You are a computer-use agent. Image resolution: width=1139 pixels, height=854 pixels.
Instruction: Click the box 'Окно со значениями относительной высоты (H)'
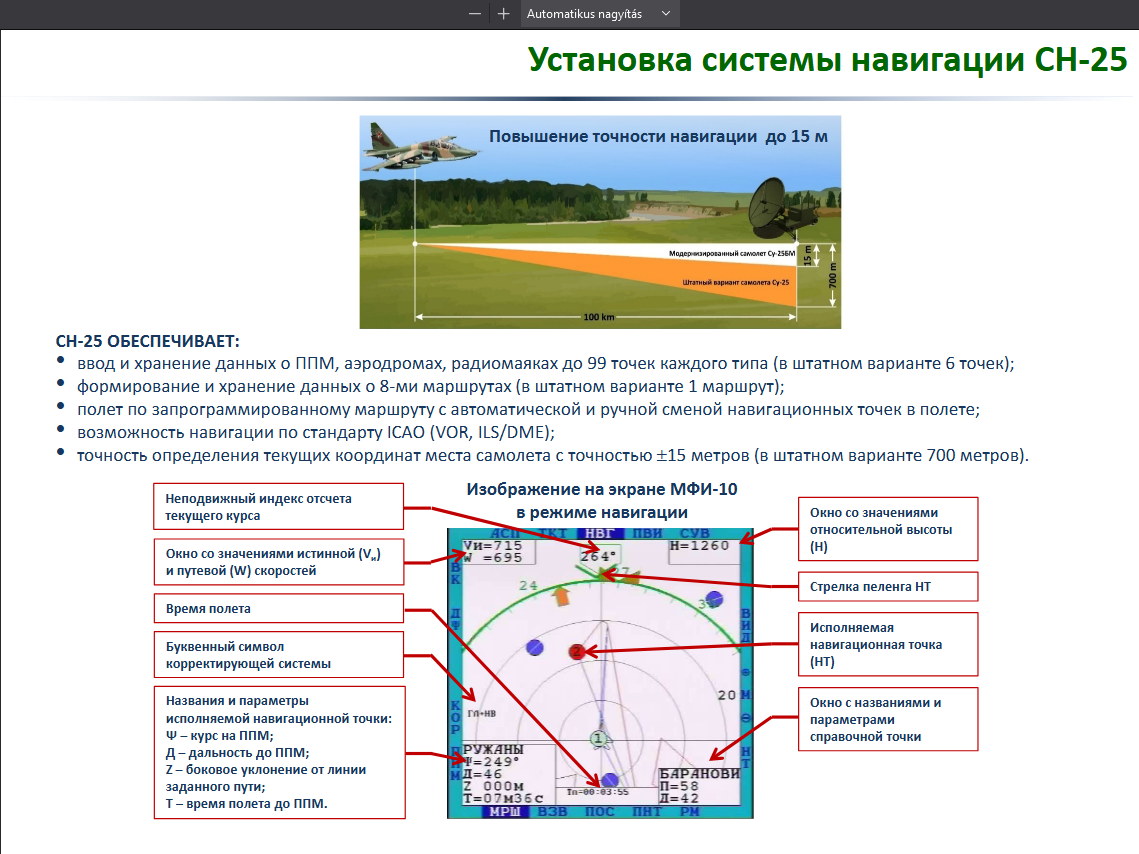point(888,529)
